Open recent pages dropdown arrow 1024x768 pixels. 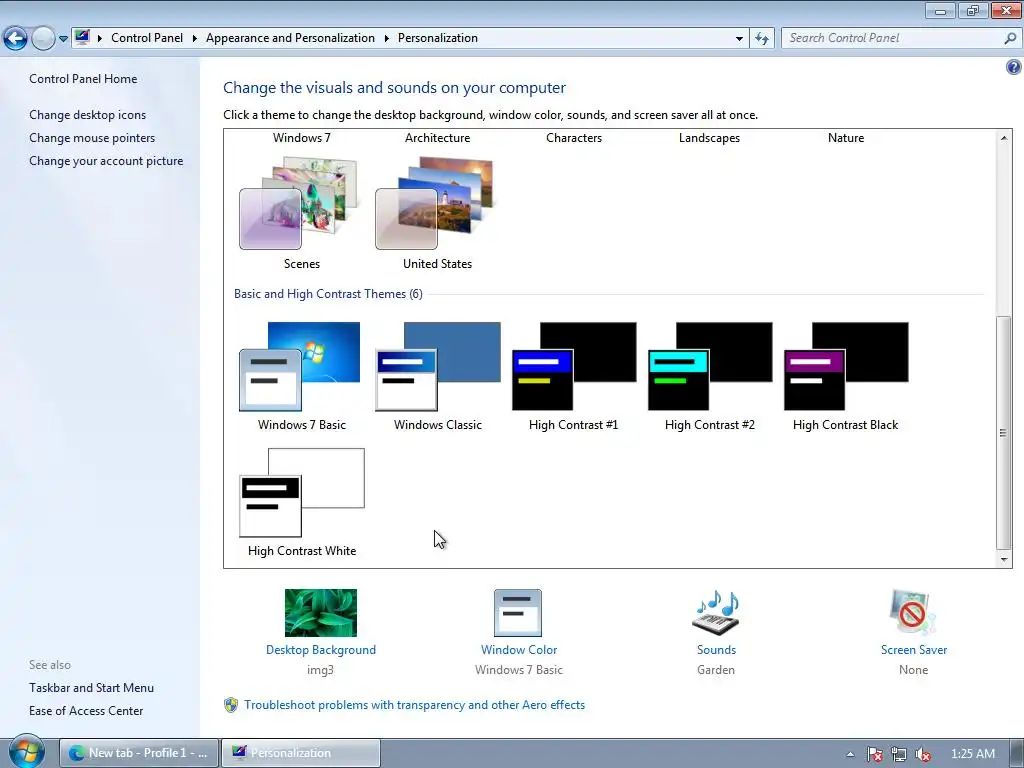(63, 39)
